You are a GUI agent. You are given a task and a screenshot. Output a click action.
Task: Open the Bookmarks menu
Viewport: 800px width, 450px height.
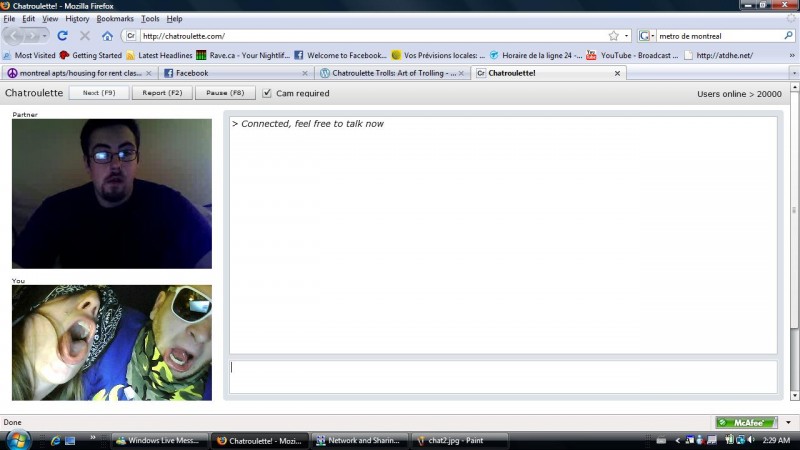(x=115, y=18)
